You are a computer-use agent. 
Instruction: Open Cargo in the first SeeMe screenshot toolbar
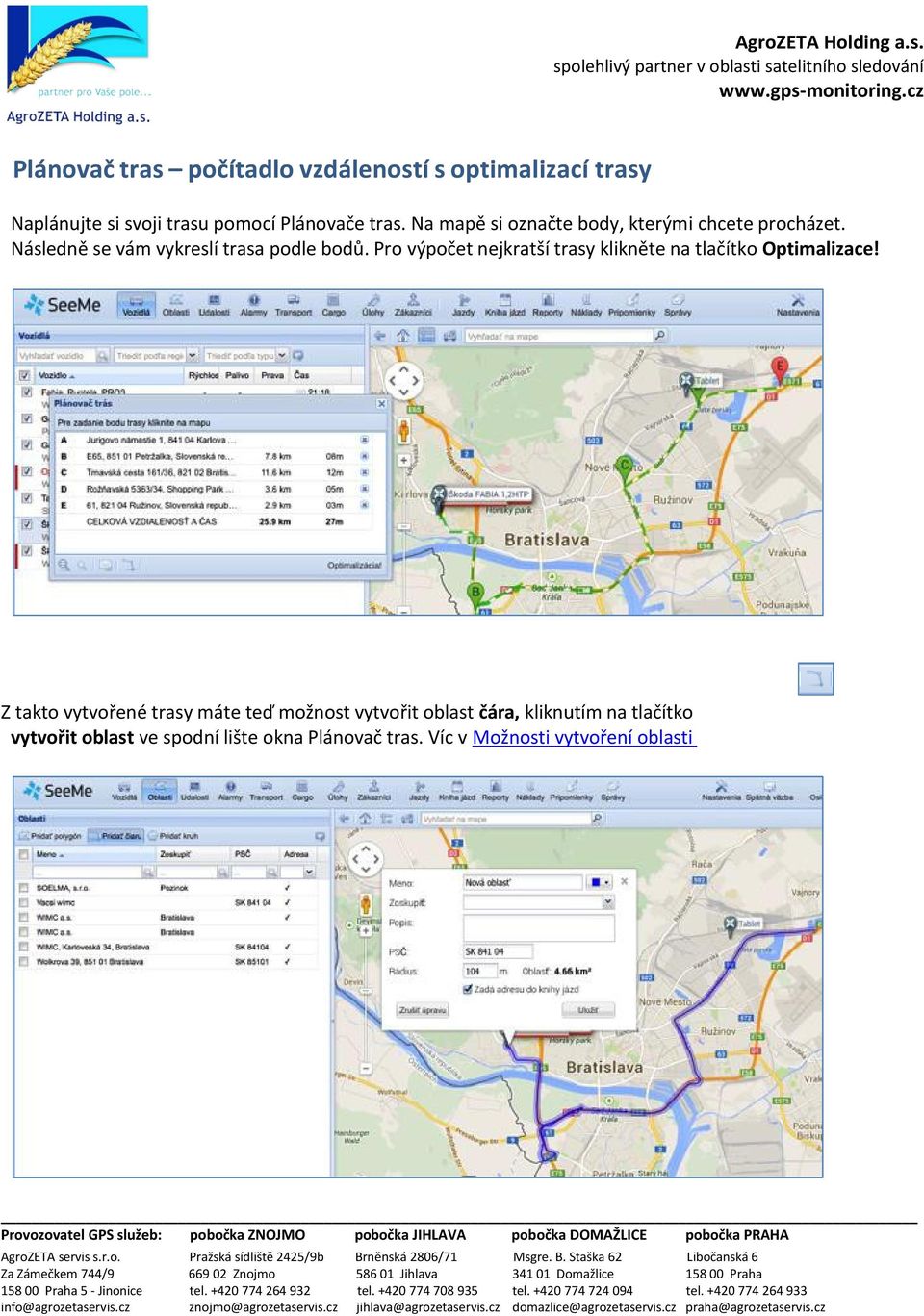333,306
